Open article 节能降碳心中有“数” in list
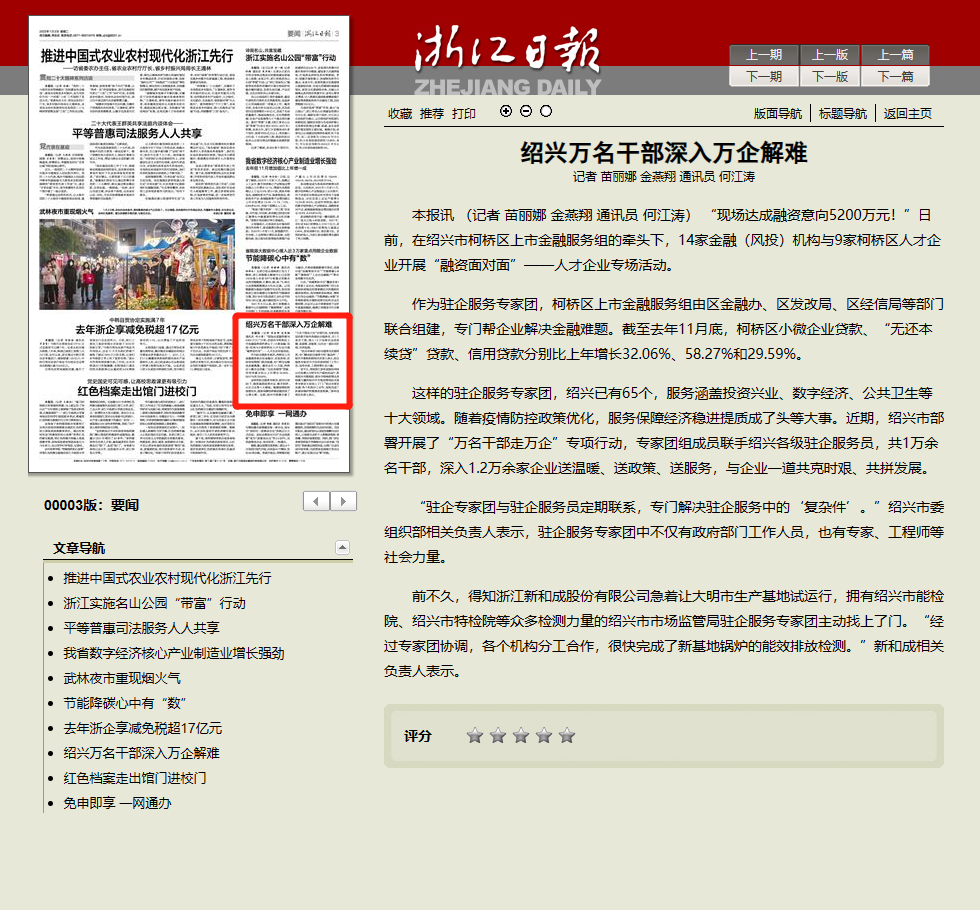The width and height of the screenshot is (980, 910). pyautogui.click(x=125, y=703)
